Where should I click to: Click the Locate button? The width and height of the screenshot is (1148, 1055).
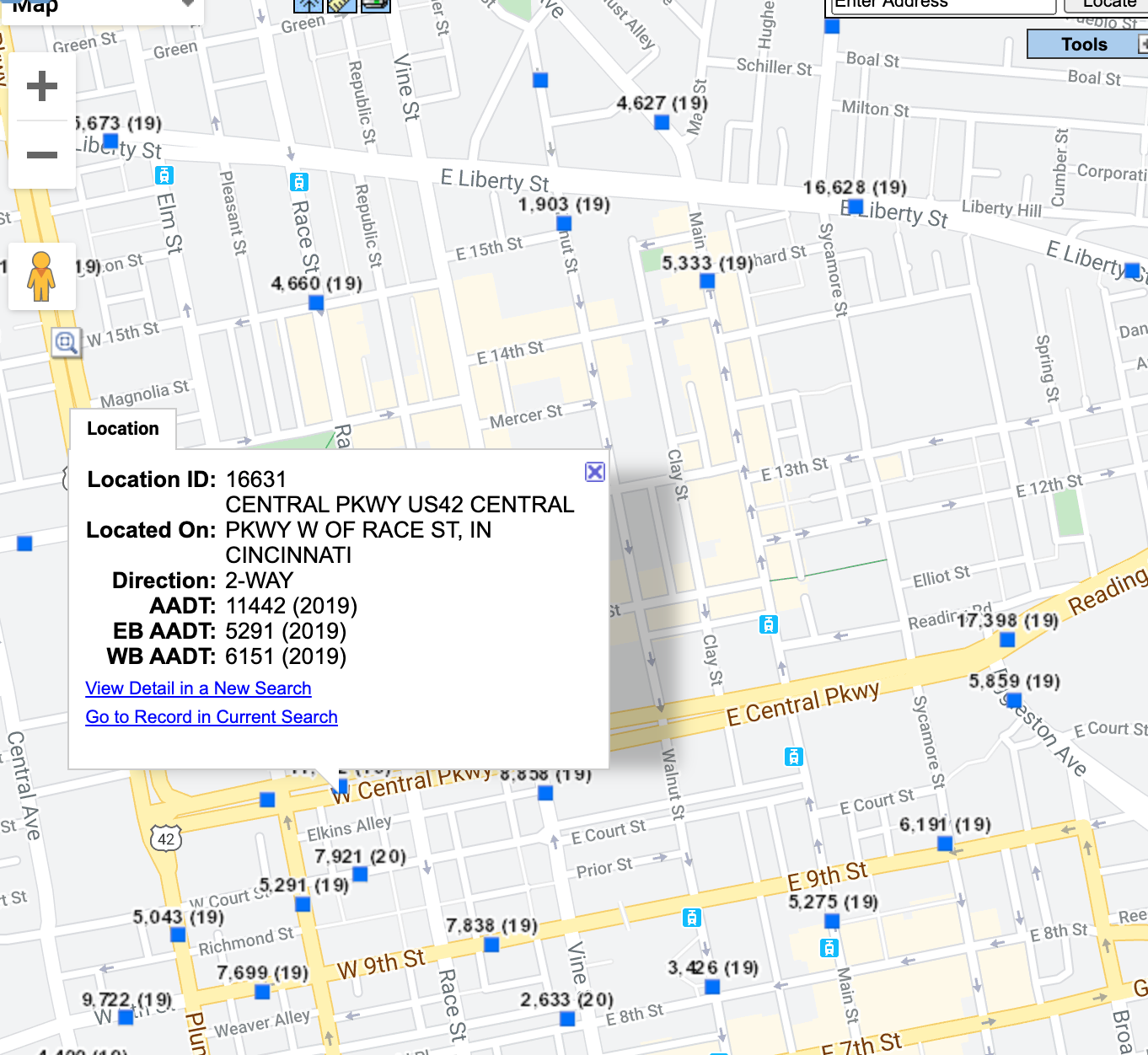pyautogui.click(x=1106, y=5)
